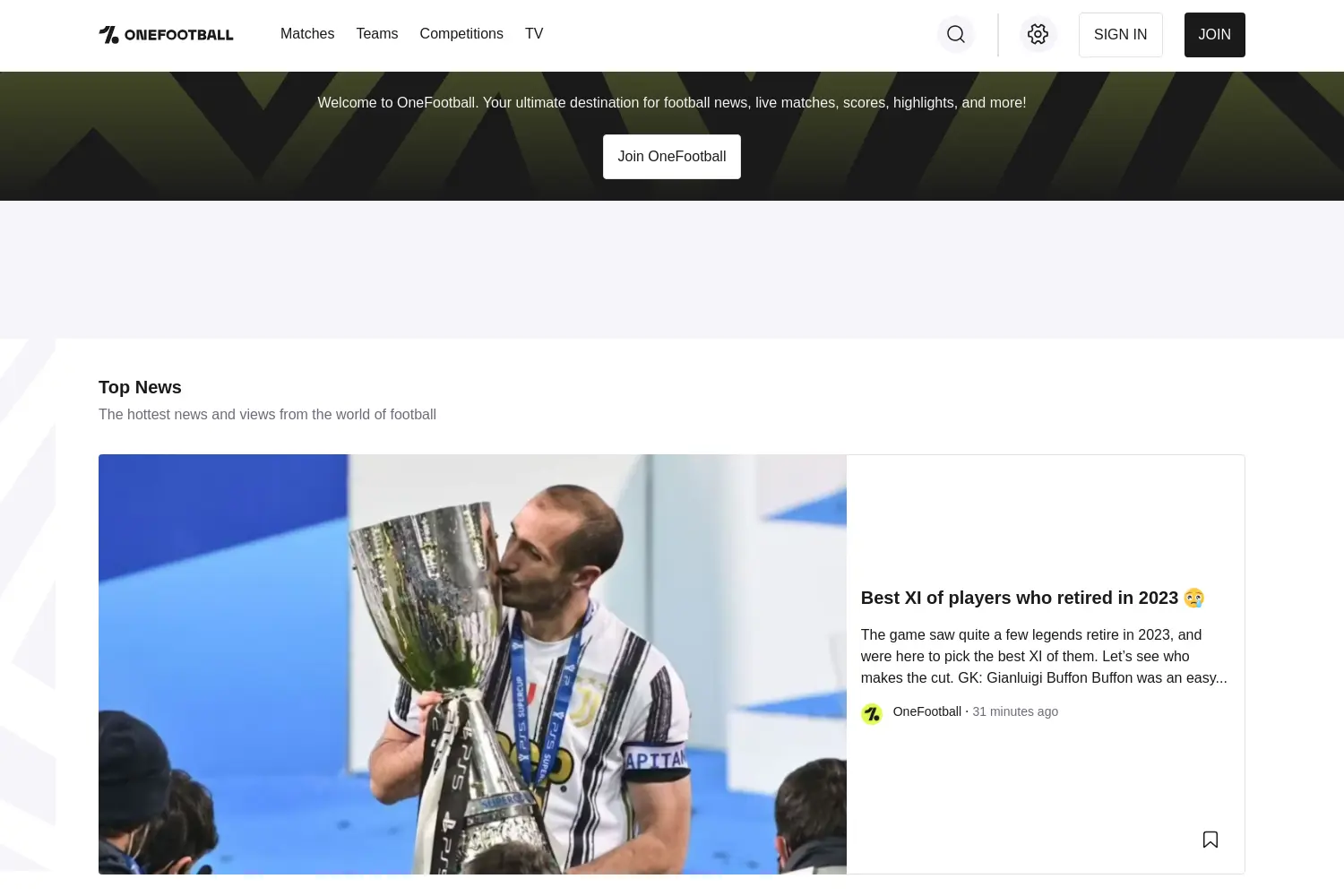Click the 31 minutes ago timestamp
Screen dimensions: 1344x896
click(1015, 711)
